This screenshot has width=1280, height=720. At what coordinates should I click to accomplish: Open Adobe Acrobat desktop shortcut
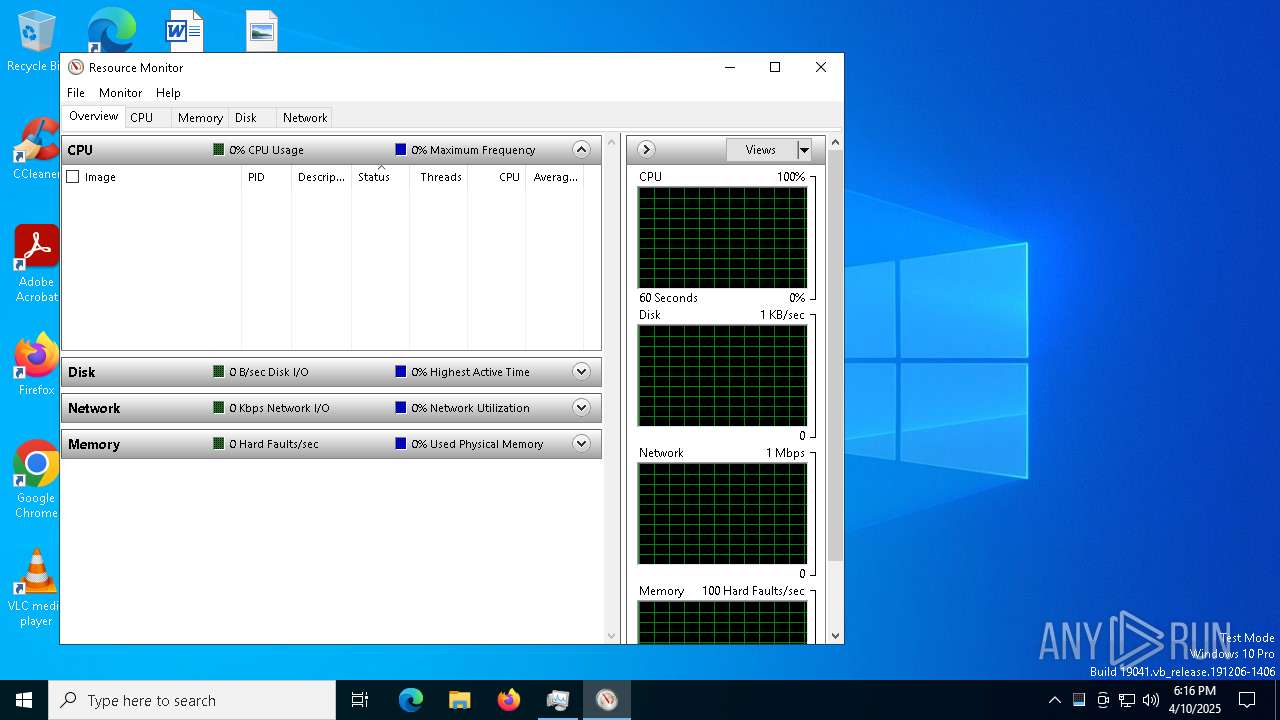[x=36, y=263]
